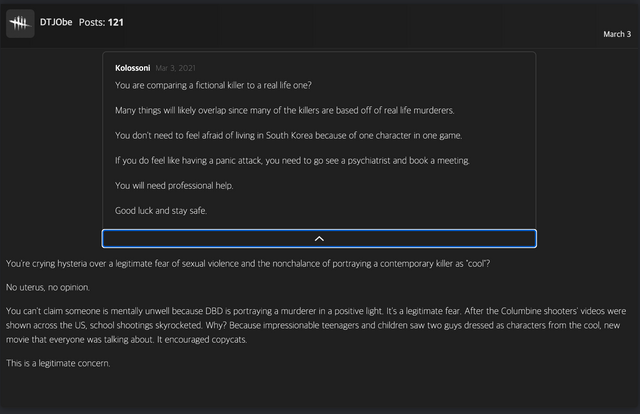Open the "March 3" post date permalink
This screenshot has height=414, width=640.
tap(616, 34)
